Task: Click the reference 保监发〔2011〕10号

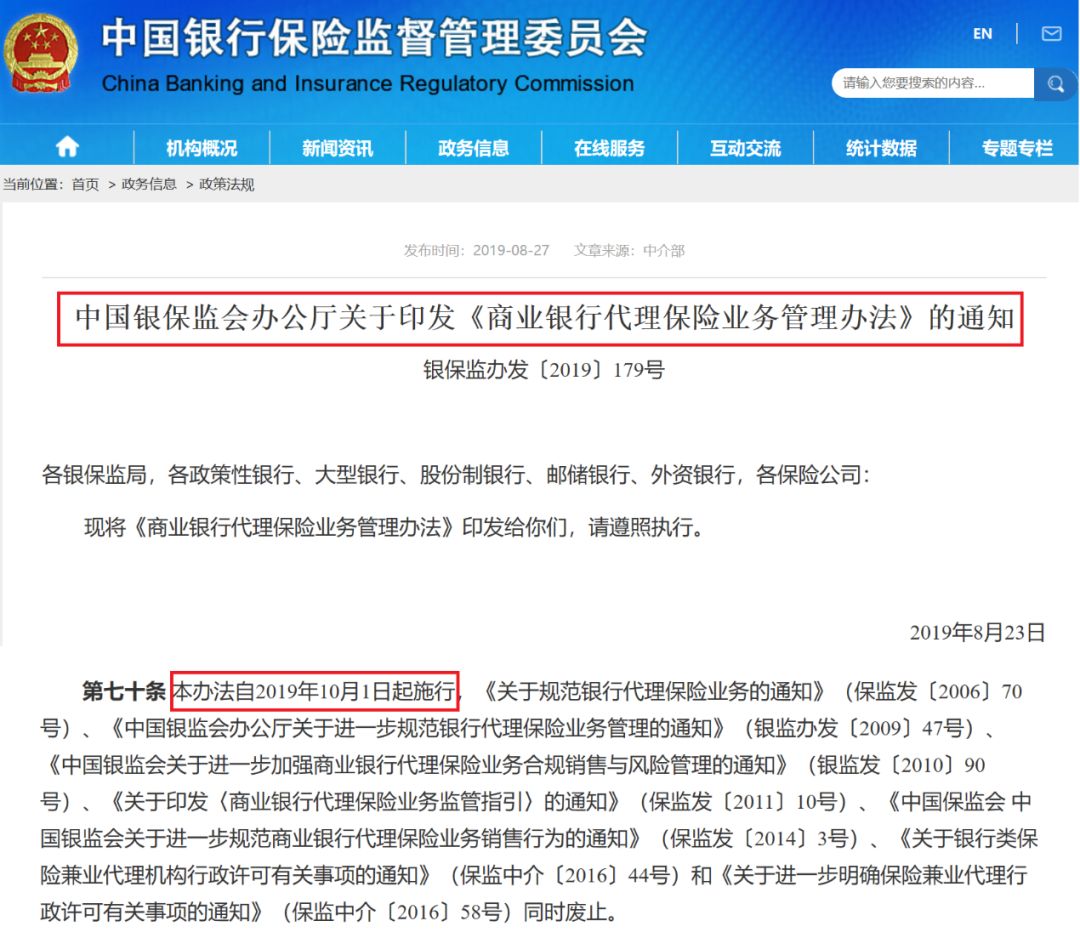Action: tap(742, 802)
